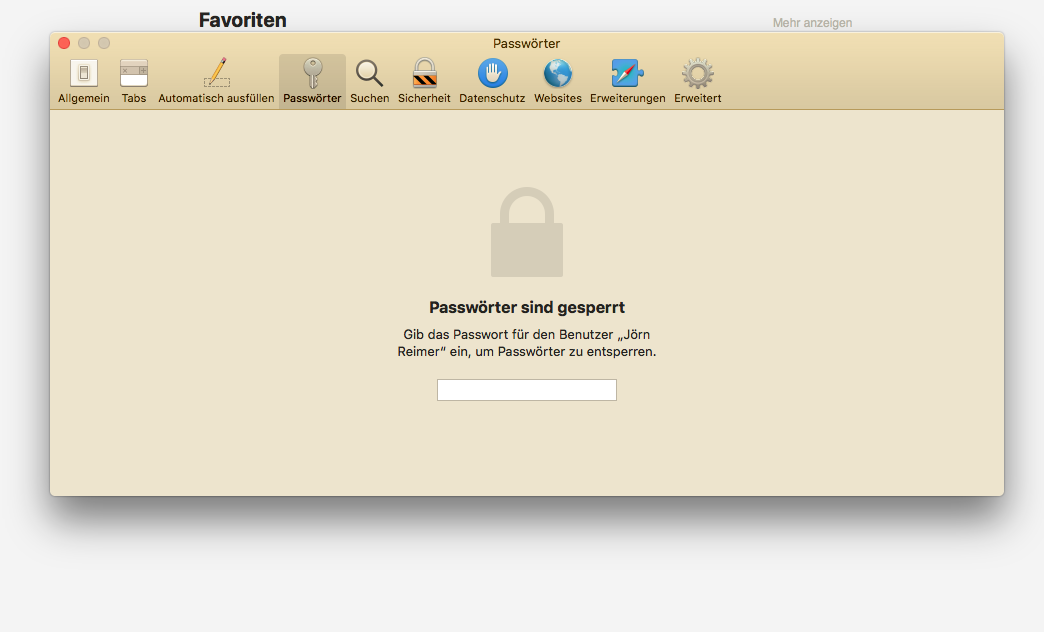Open the Erweitert gear settings
The width and height of the screenshot is (1044, 632).
click(x=698, y=81)
